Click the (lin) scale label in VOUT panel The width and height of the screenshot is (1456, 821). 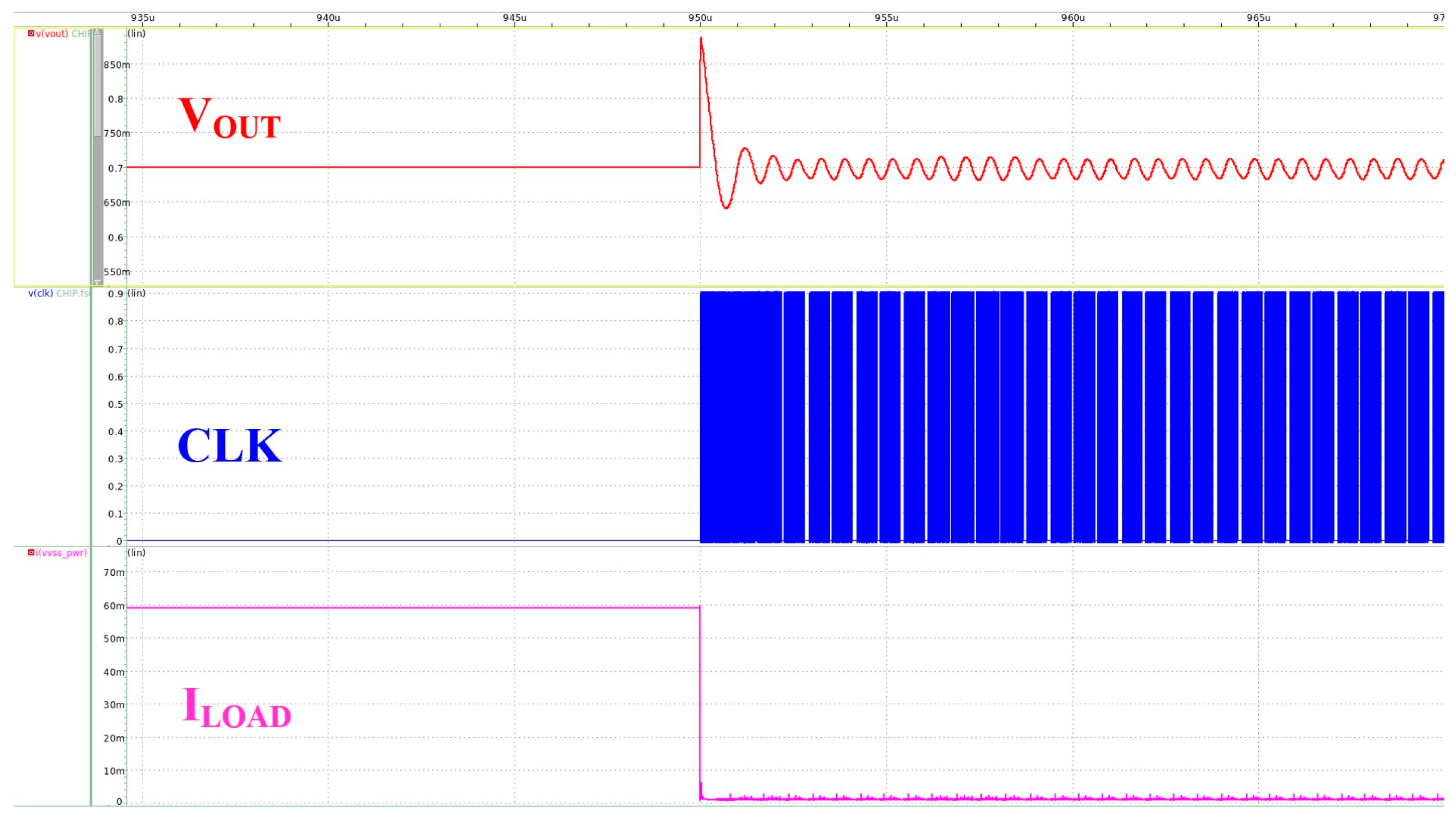pyautogui.click(x=136, y=33)
